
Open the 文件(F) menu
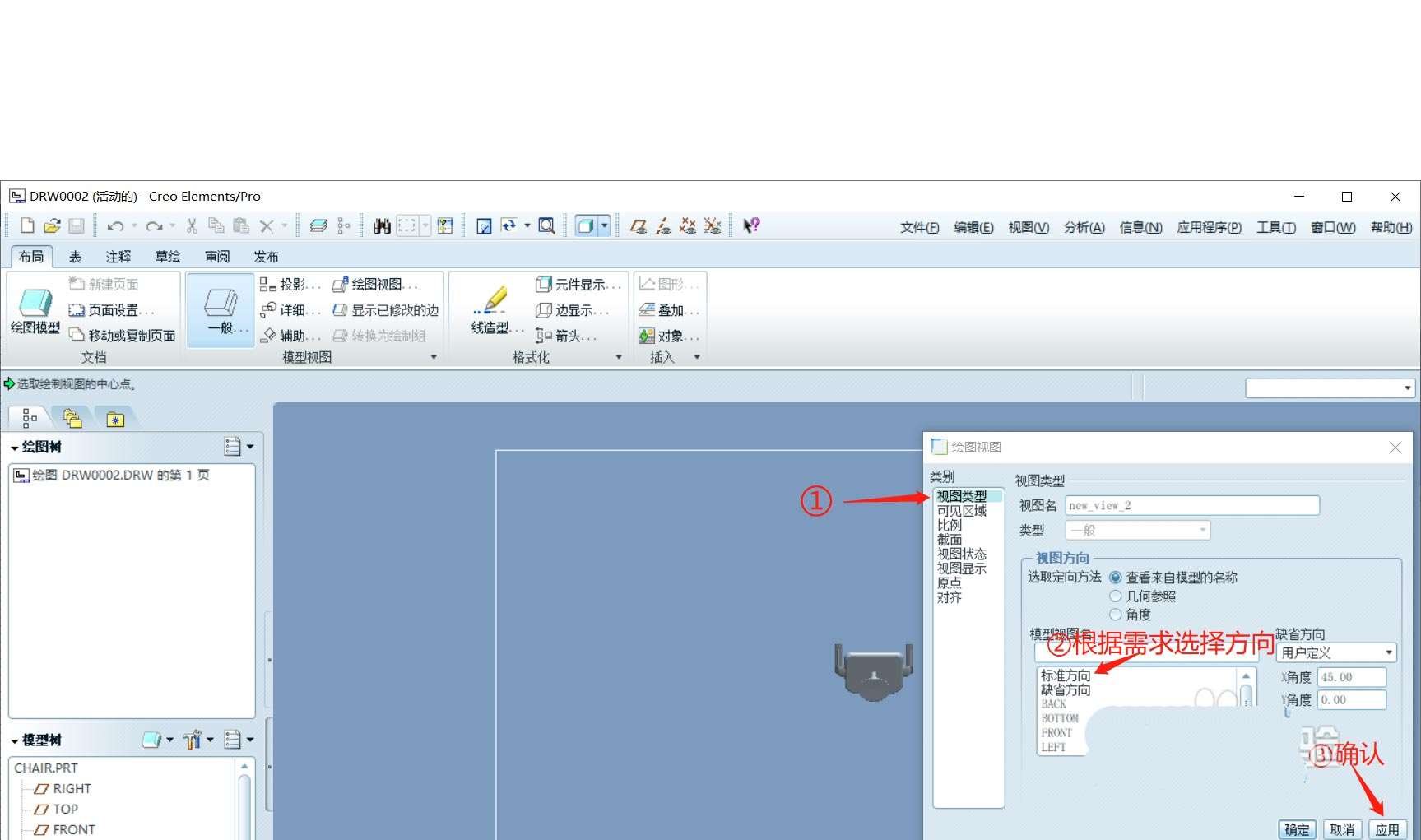[919, 227]
